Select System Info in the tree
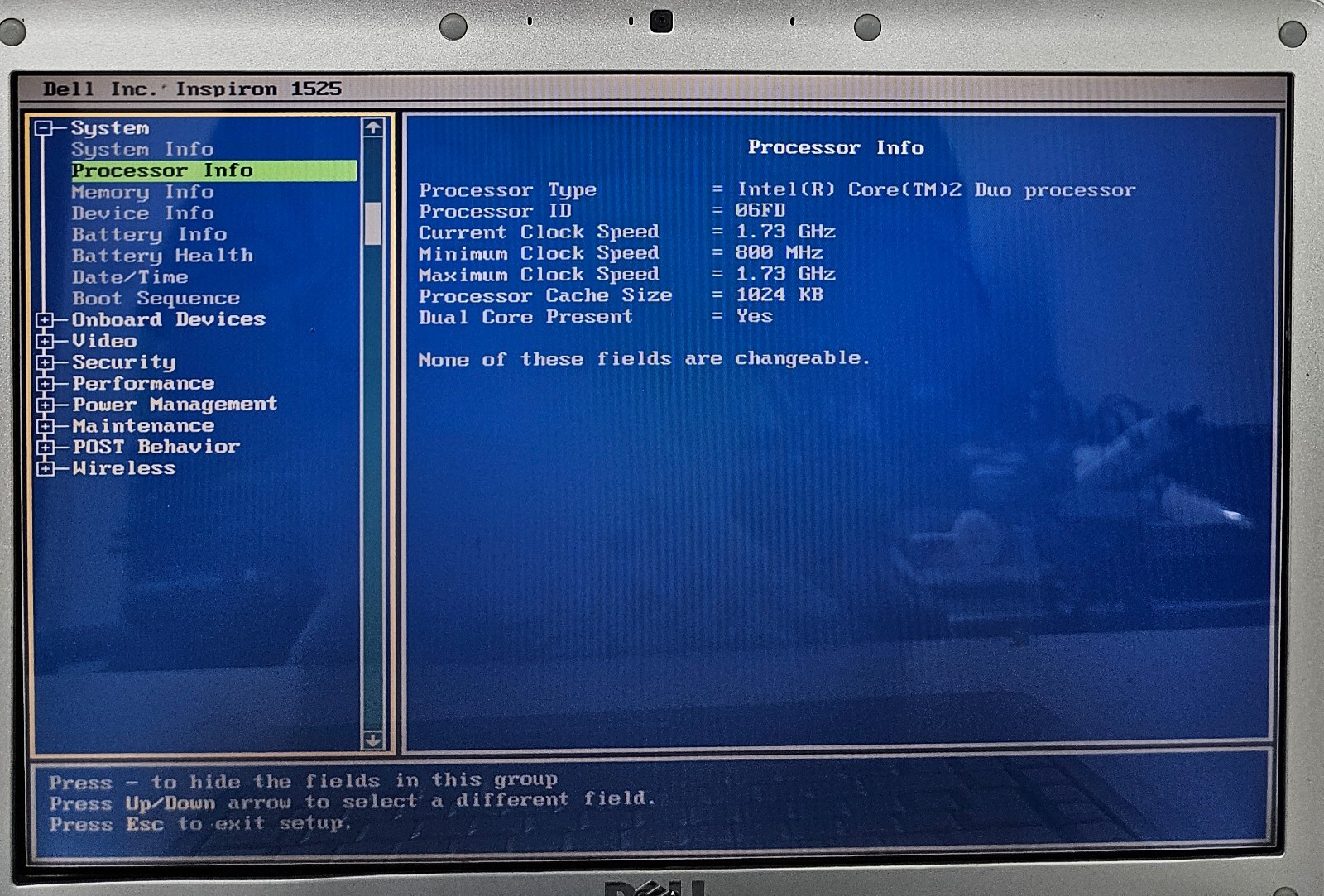1324x896 pixels. tap(142, 149)
